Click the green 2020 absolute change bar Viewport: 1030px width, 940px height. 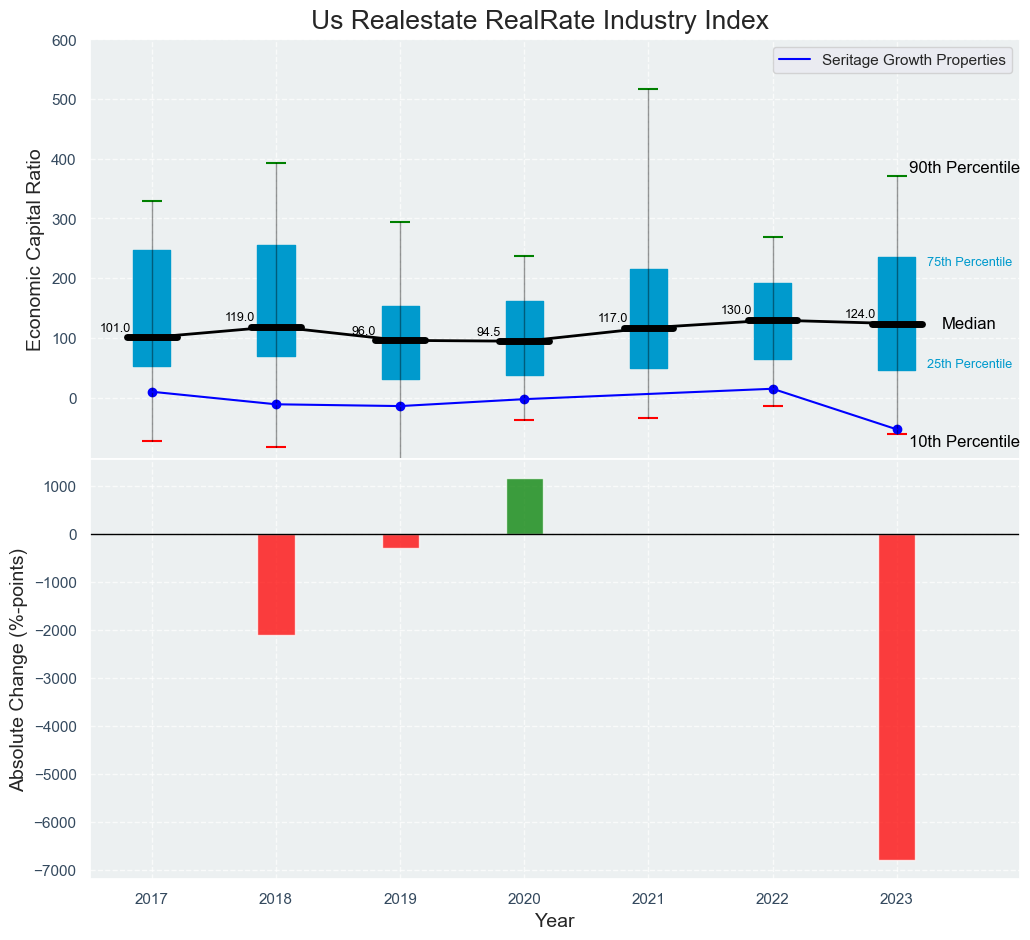[x=525, y=507]
